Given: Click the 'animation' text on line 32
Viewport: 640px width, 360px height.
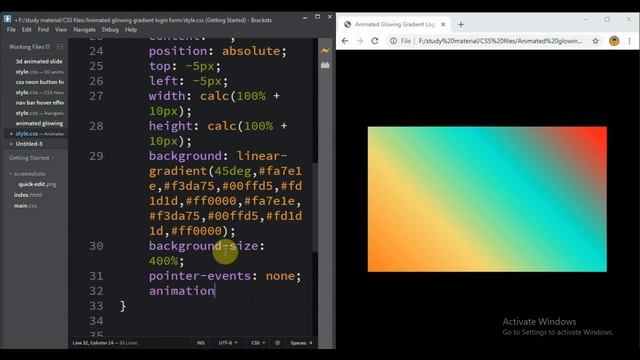Looking at the screenshot, I should (x=182, y=291).
